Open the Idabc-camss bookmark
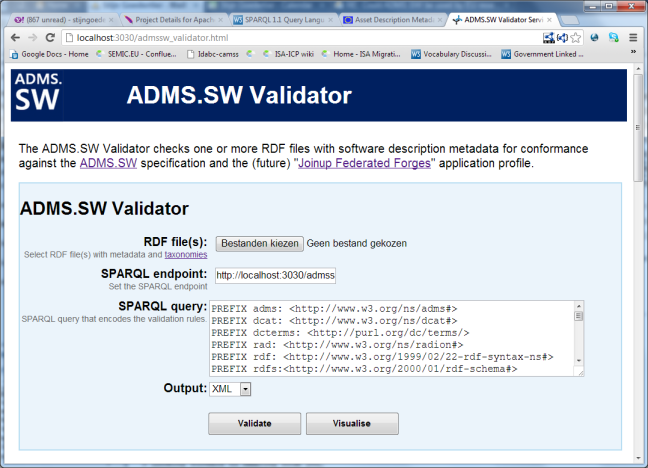The height and width of the screenshot is (468, 648). 213,54
